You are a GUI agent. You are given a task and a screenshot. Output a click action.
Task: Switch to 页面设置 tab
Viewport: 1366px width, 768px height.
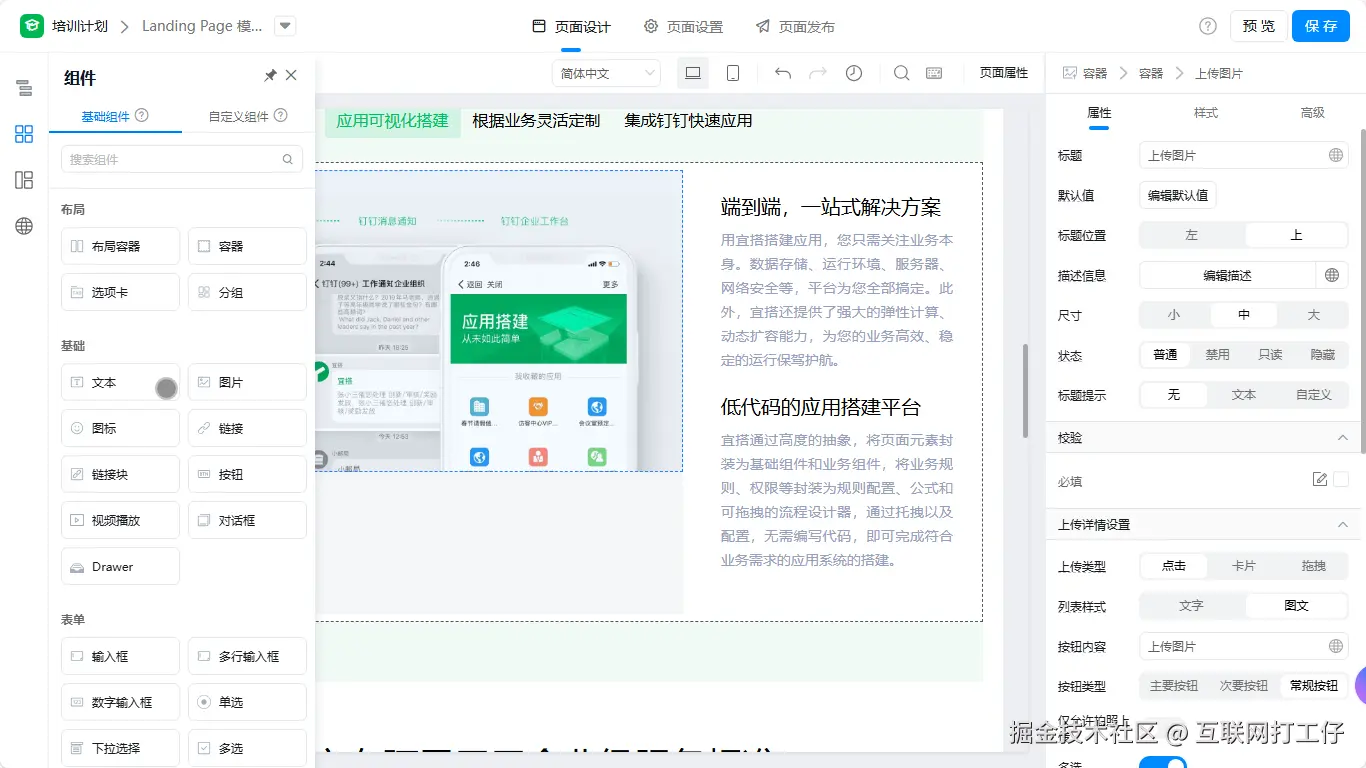pos(683,27)
